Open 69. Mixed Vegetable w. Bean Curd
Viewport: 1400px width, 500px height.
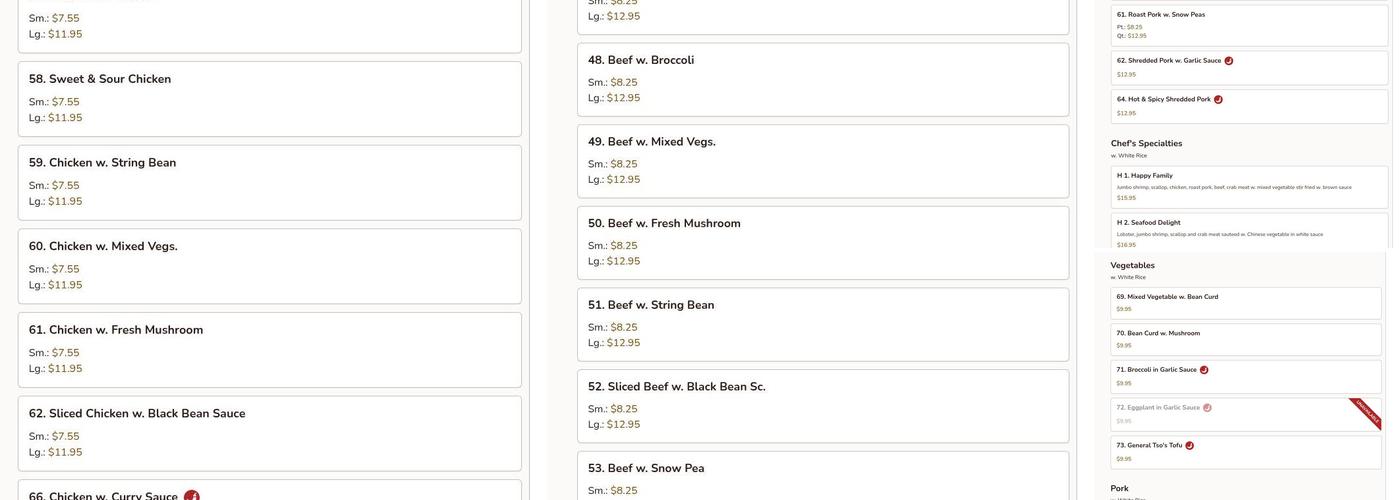tap(1245, 303)
